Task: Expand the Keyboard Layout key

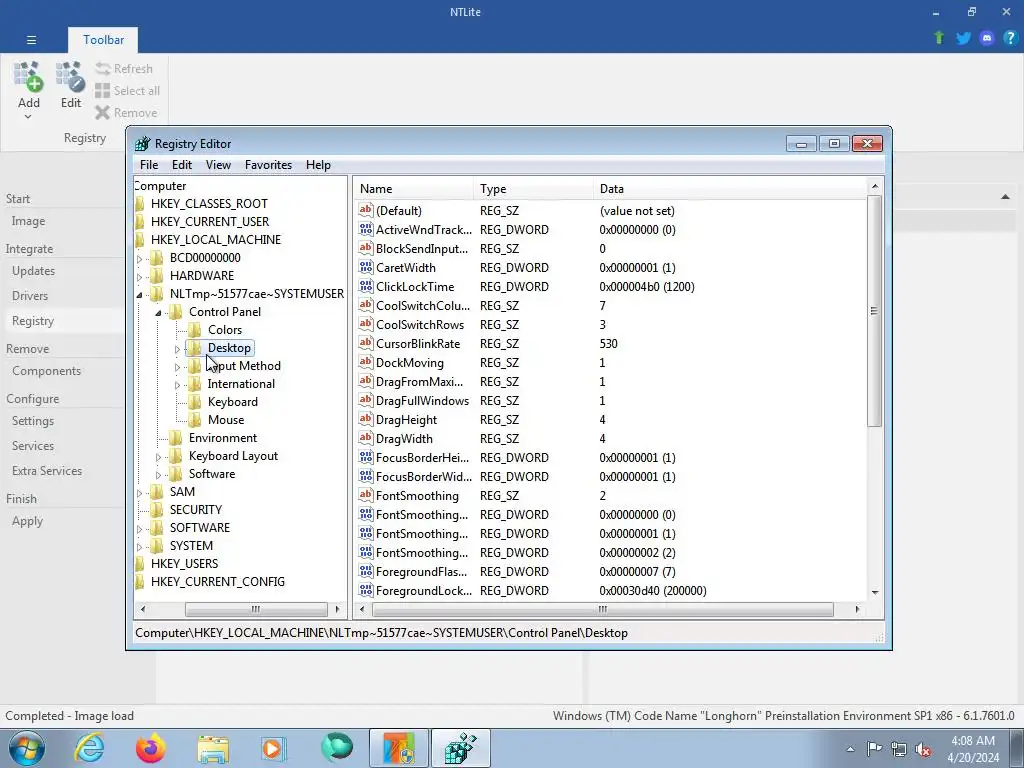Action: tap(158, 457)
